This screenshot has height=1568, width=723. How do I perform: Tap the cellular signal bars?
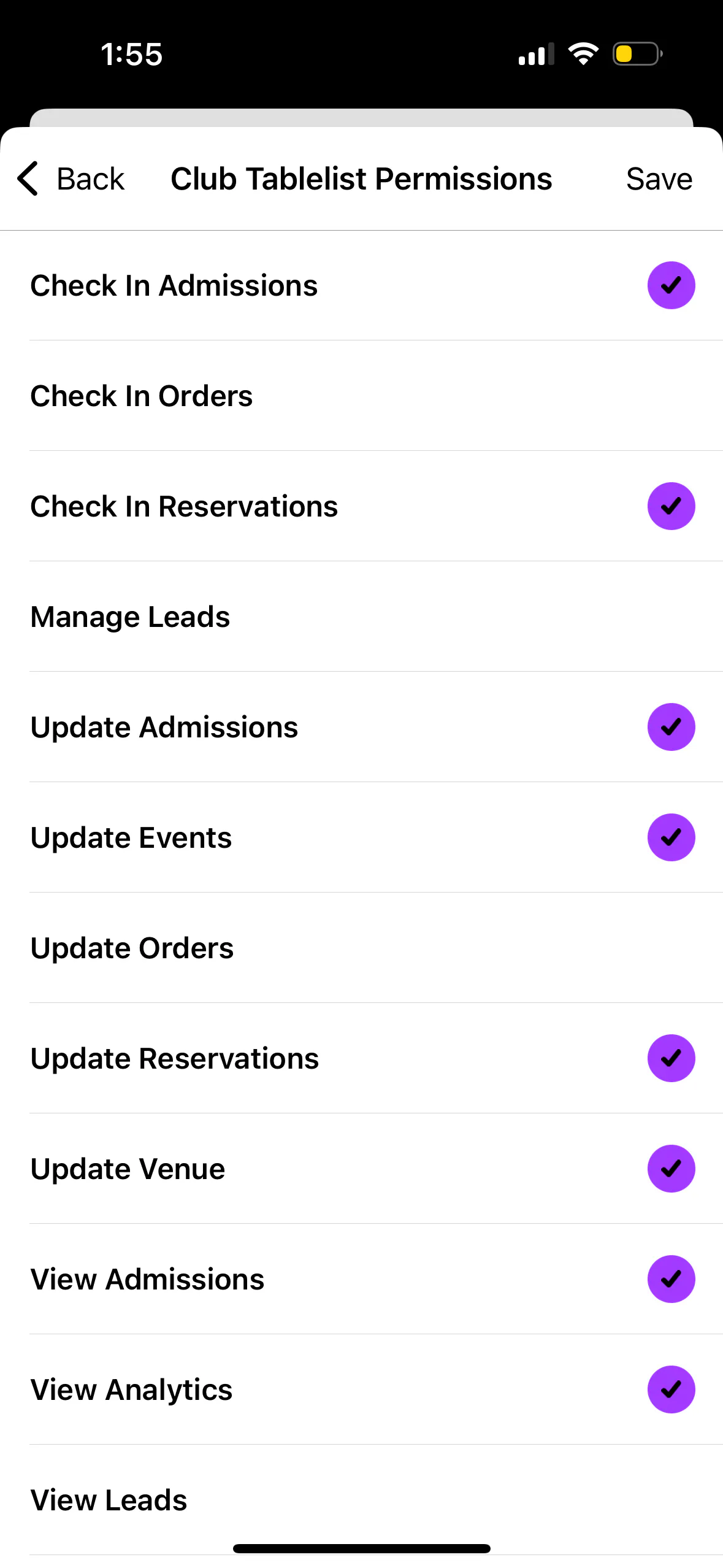[536, 54]
